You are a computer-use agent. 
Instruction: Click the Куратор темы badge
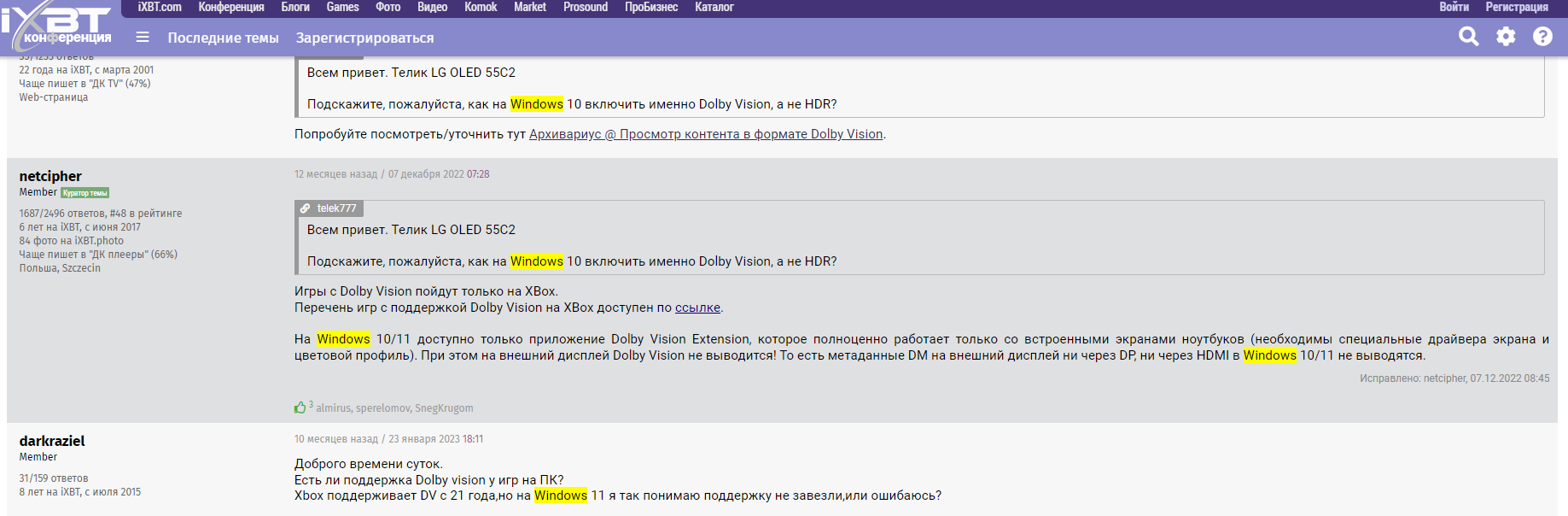pos(85,193)
